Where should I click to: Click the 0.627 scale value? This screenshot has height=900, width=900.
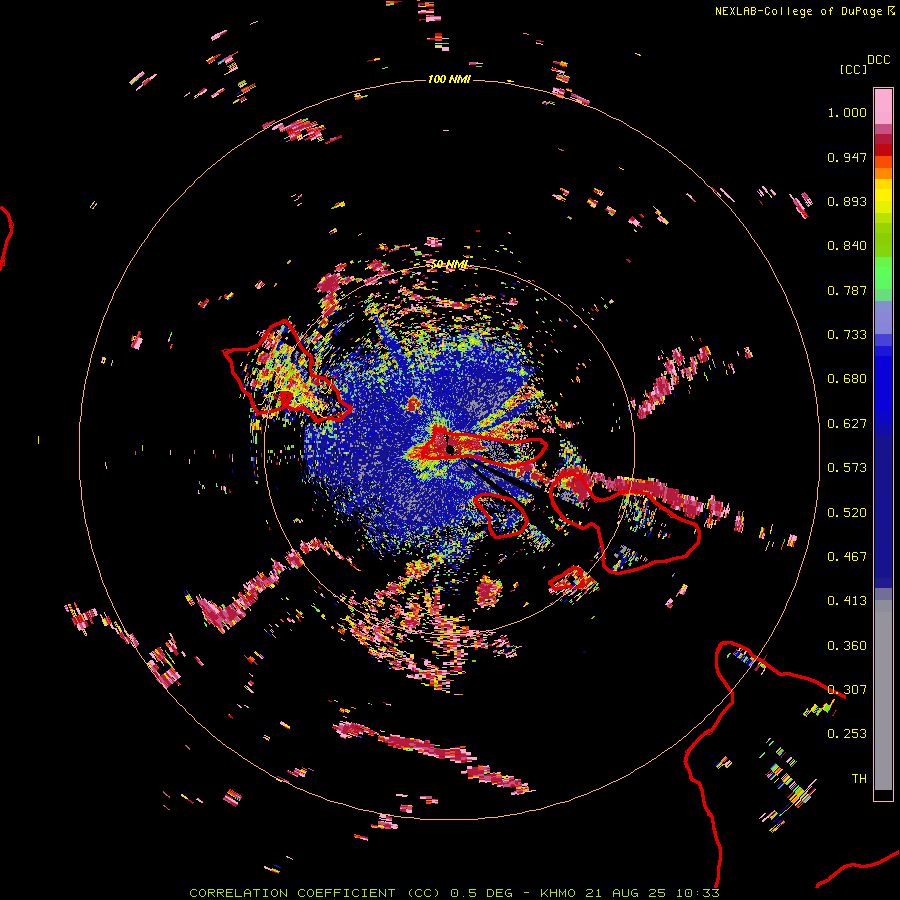(x=847, y=424)
